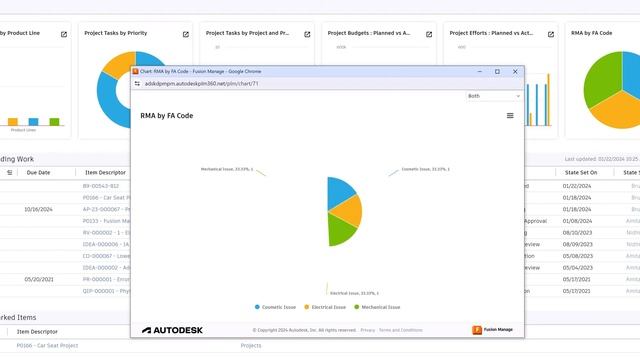This screenshot has height=360, width=640.
Task: Pop out Project Tasks by Project chart
Action: coord(307,34)
